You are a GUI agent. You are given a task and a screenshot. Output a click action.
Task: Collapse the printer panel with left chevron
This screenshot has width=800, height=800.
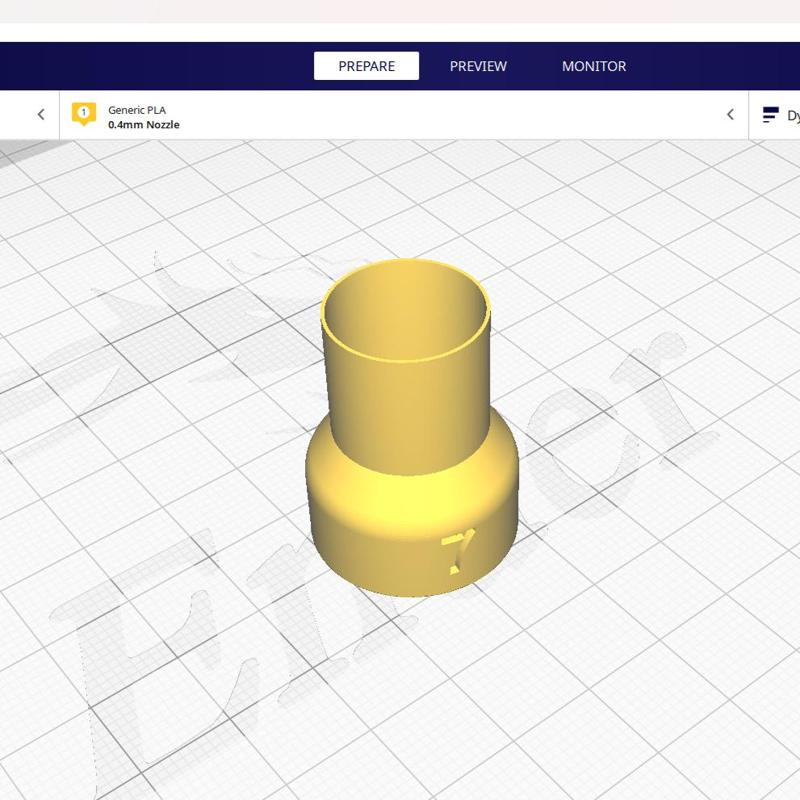pyautogui.click(x=41, y=114)
